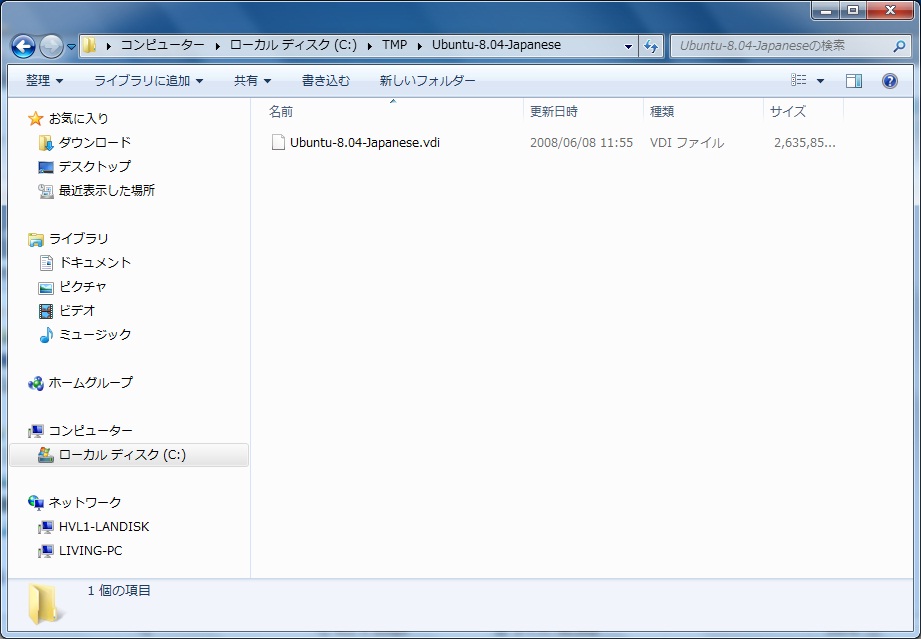
Task: Change view using the view icon
Action: pos(798,80)
